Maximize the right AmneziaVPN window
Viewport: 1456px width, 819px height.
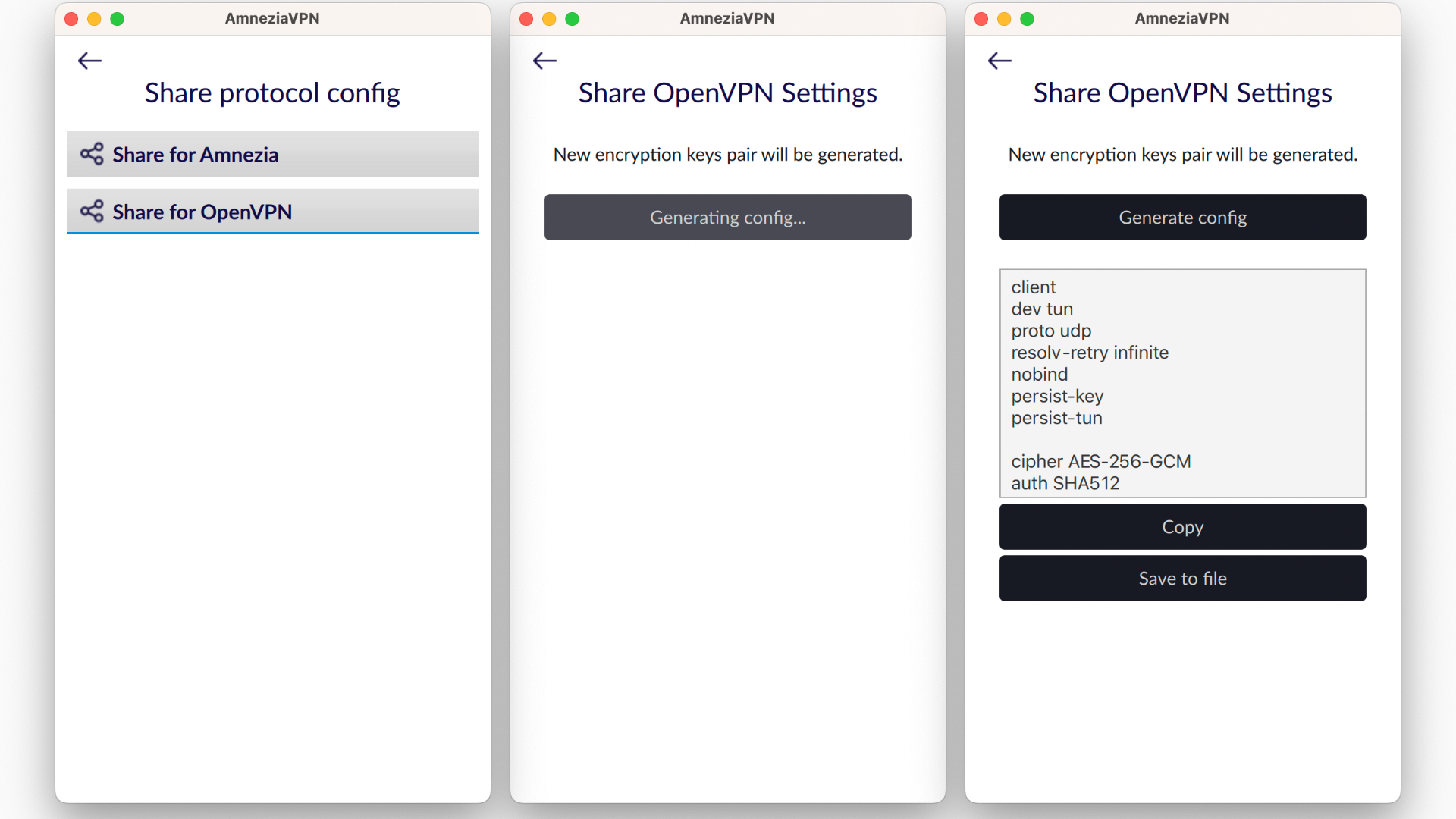pyautogui.click(x=1028, y=19)
